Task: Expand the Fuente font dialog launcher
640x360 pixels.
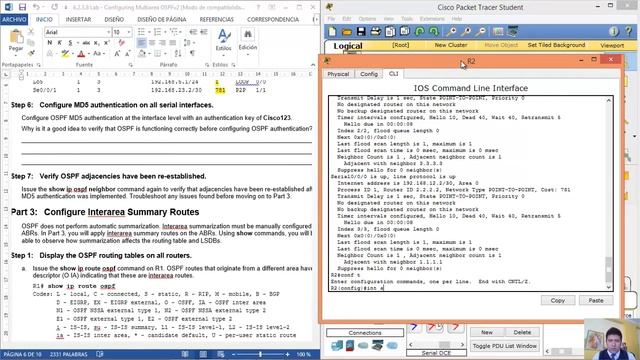Action: click(131, 65)
